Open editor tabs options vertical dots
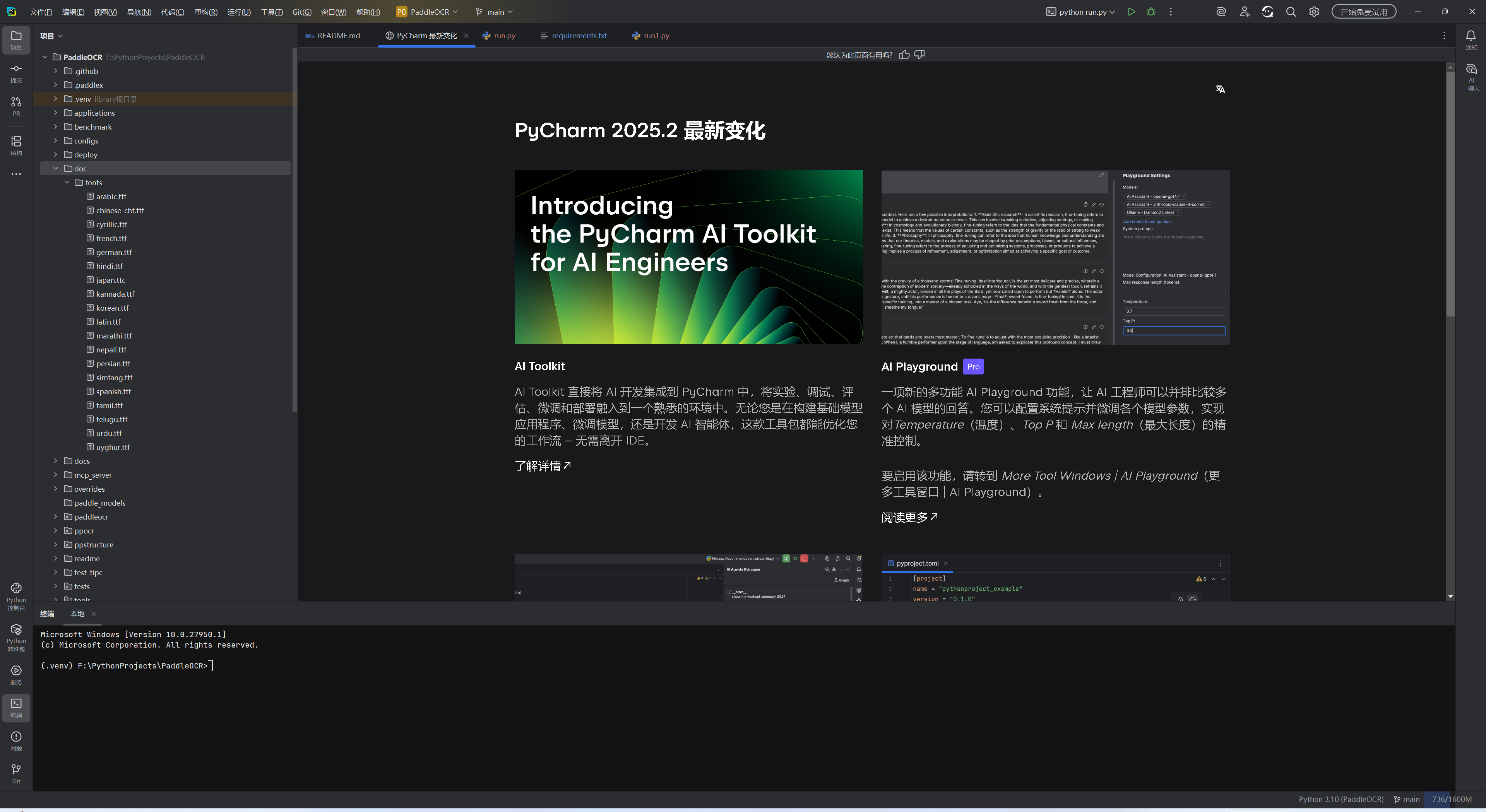Viewport: 1486px width, 812px height. 1444,36
